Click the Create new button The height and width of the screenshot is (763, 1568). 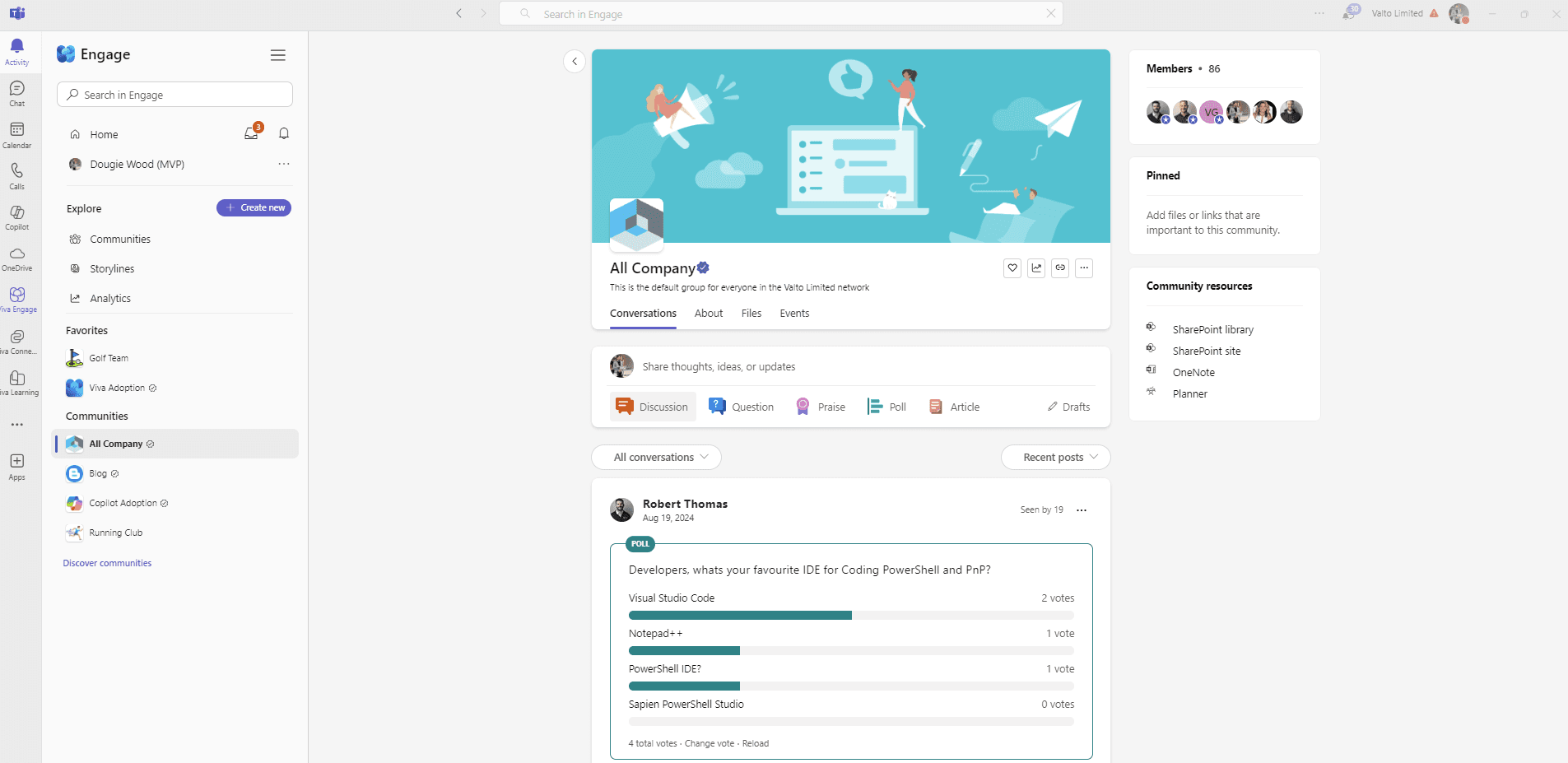(x=254, y=208)
